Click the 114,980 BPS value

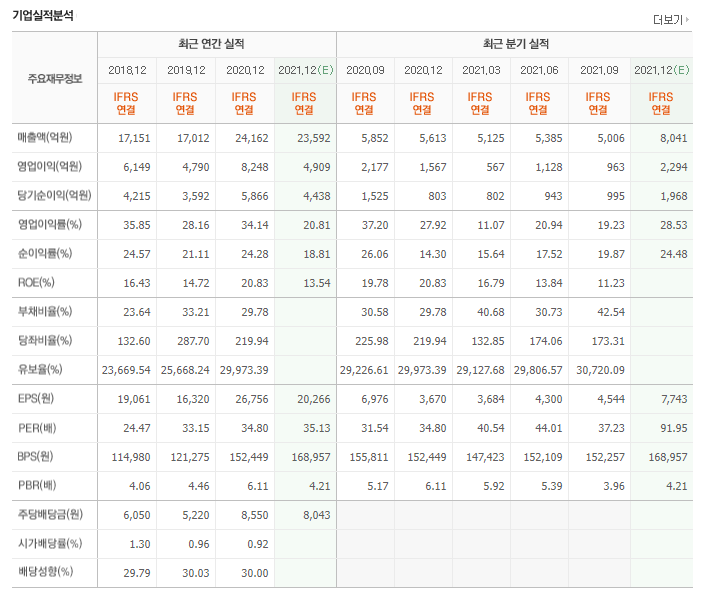[131, 457]
